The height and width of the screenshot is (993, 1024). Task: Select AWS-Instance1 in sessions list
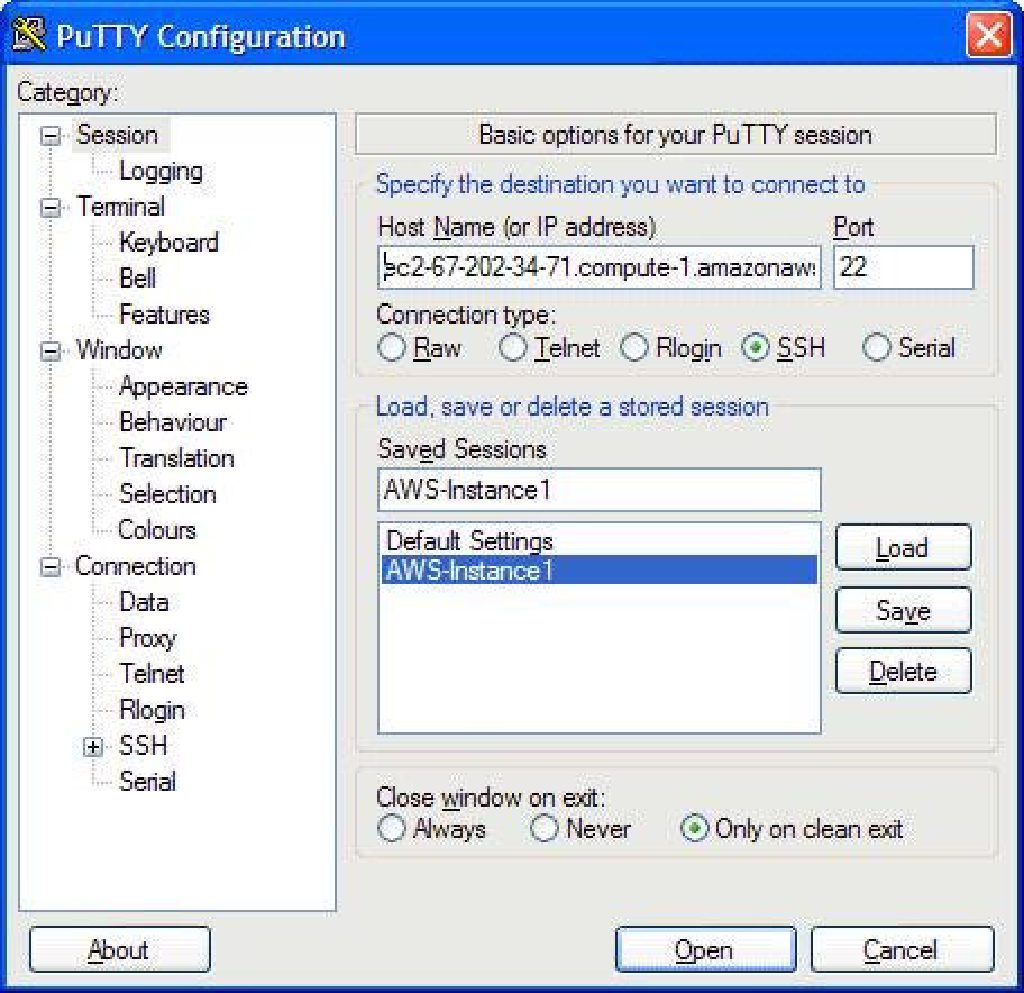[x=598, y=570]
